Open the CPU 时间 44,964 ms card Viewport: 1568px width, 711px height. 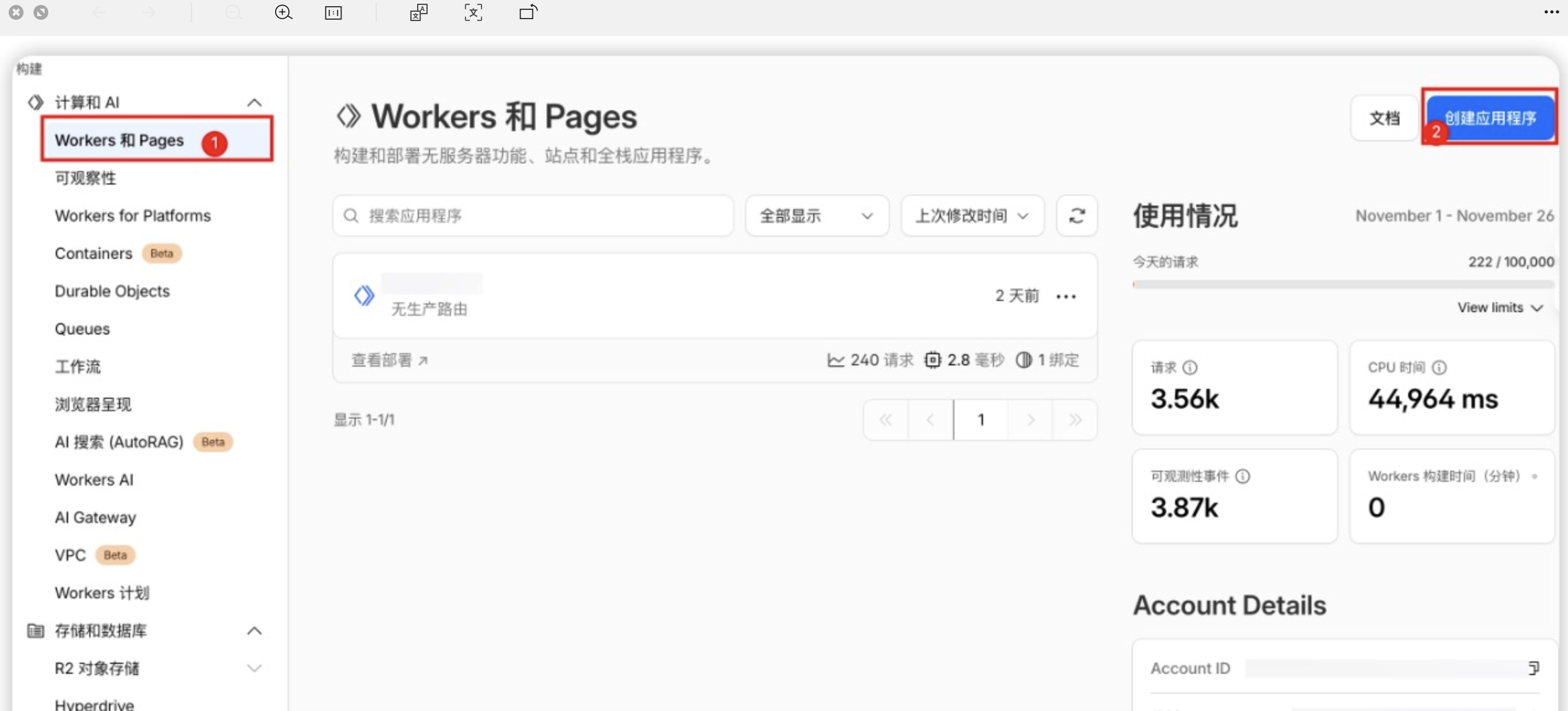pos(1452,387)
